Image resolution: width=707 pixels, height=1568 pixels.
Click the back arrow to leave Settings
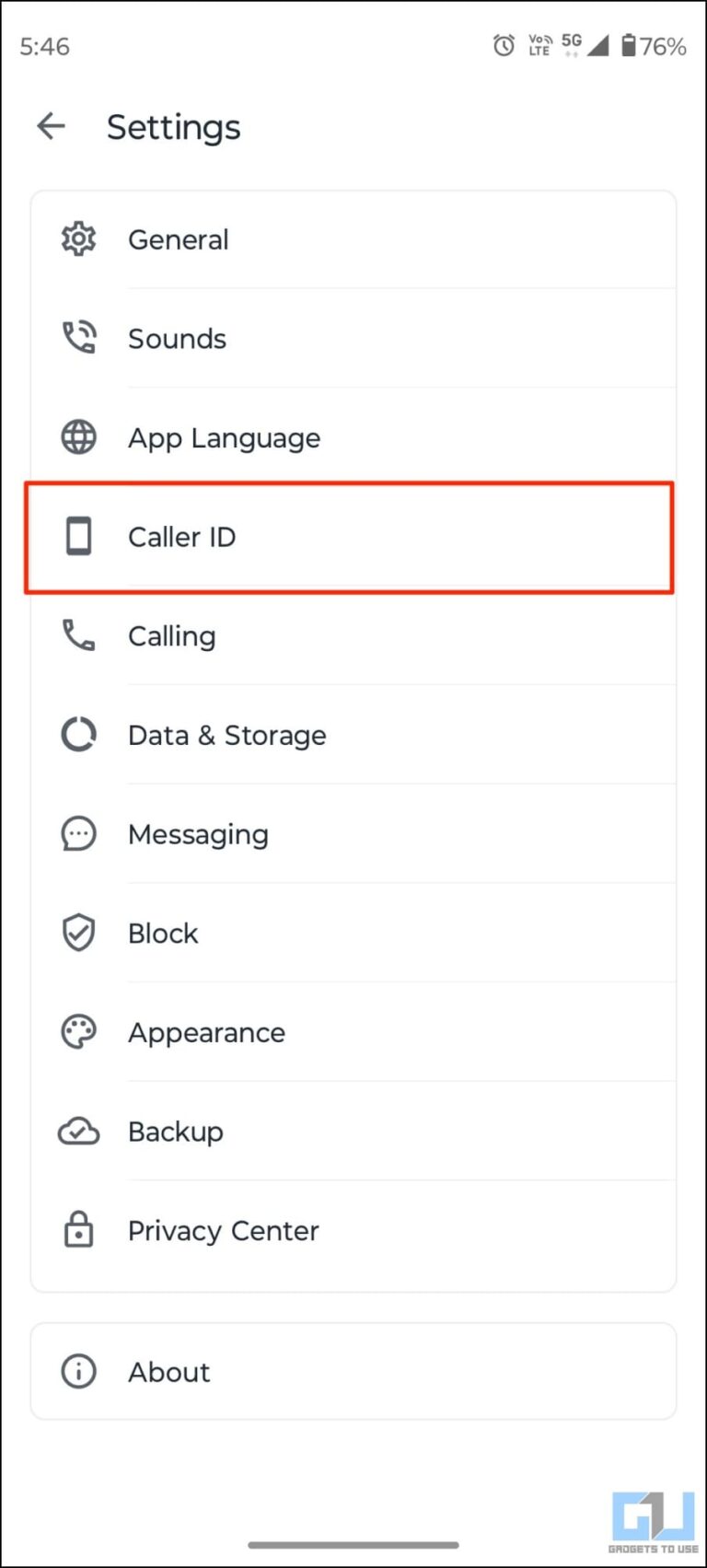51,126
